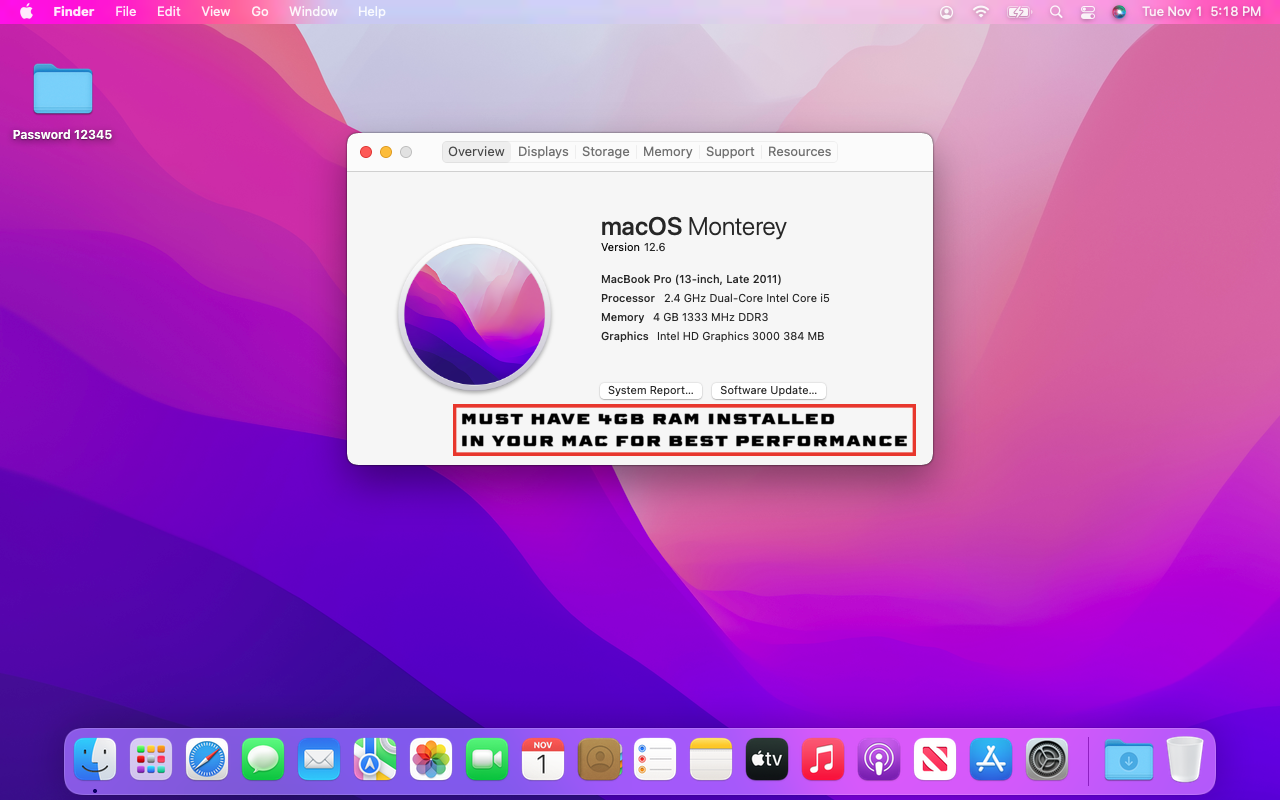
Task: Close the About This Mac window
Action: click(366, 152)
